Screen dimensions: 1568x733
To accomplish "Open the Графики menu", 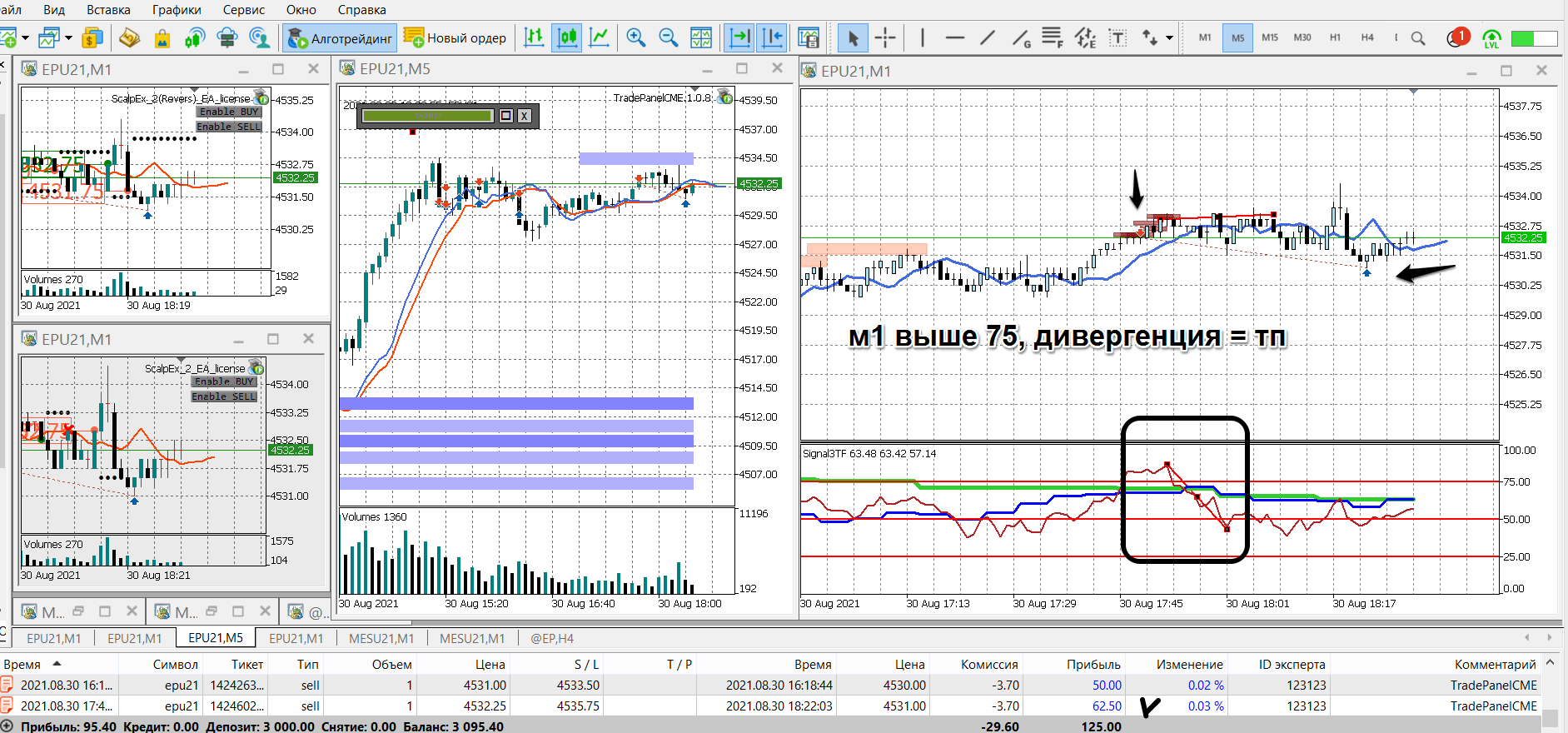I will [177, 10].
